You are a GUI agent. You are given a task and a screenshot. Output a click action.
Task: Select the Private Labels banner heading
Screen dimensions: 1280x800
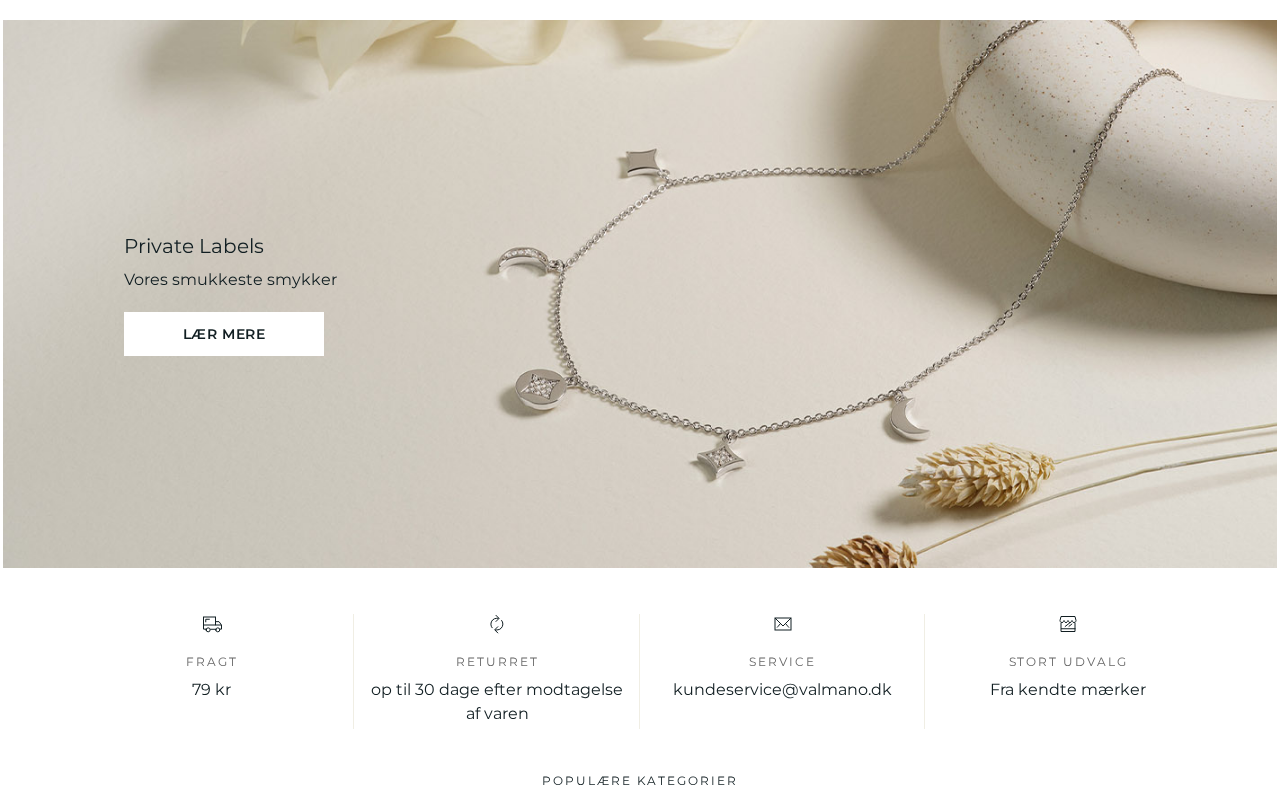[x=194, y=246]
